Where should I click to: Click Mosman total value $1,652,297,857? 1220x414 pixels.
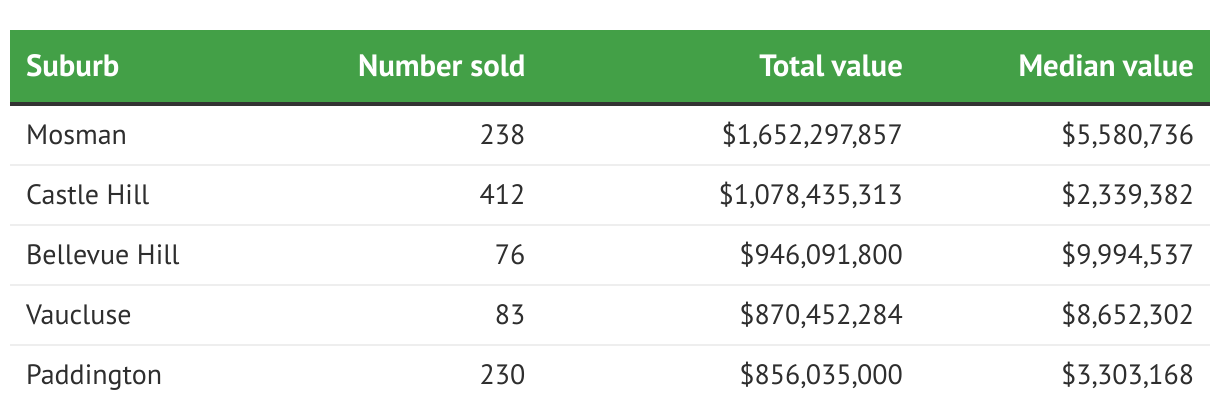click(x=812, y=135)
